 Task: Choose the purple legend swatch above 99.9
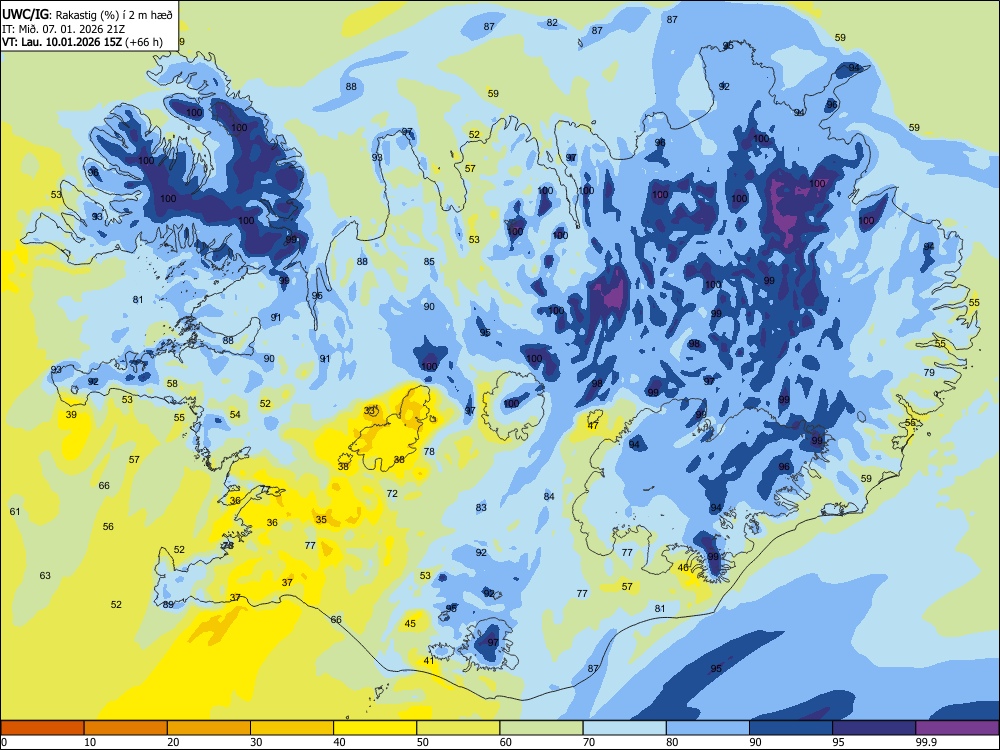click(x=957, y=728)
